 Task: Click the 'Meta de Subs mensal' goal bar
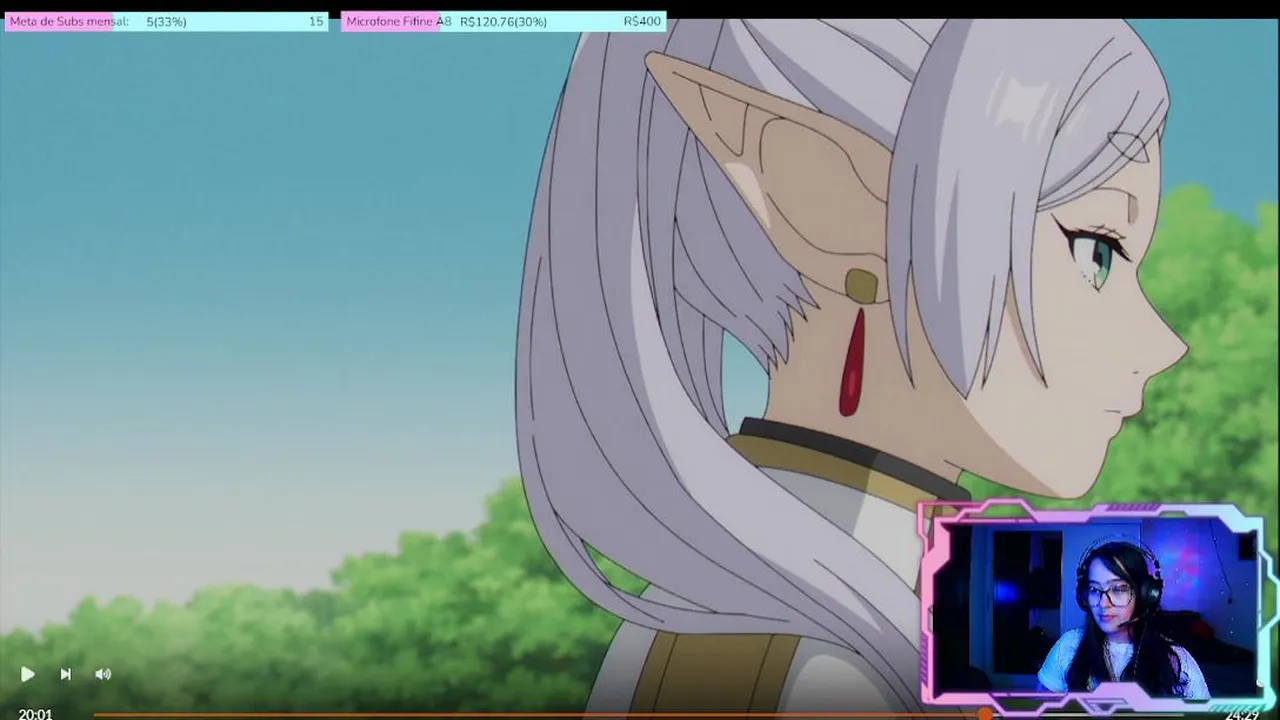[166, 21]
